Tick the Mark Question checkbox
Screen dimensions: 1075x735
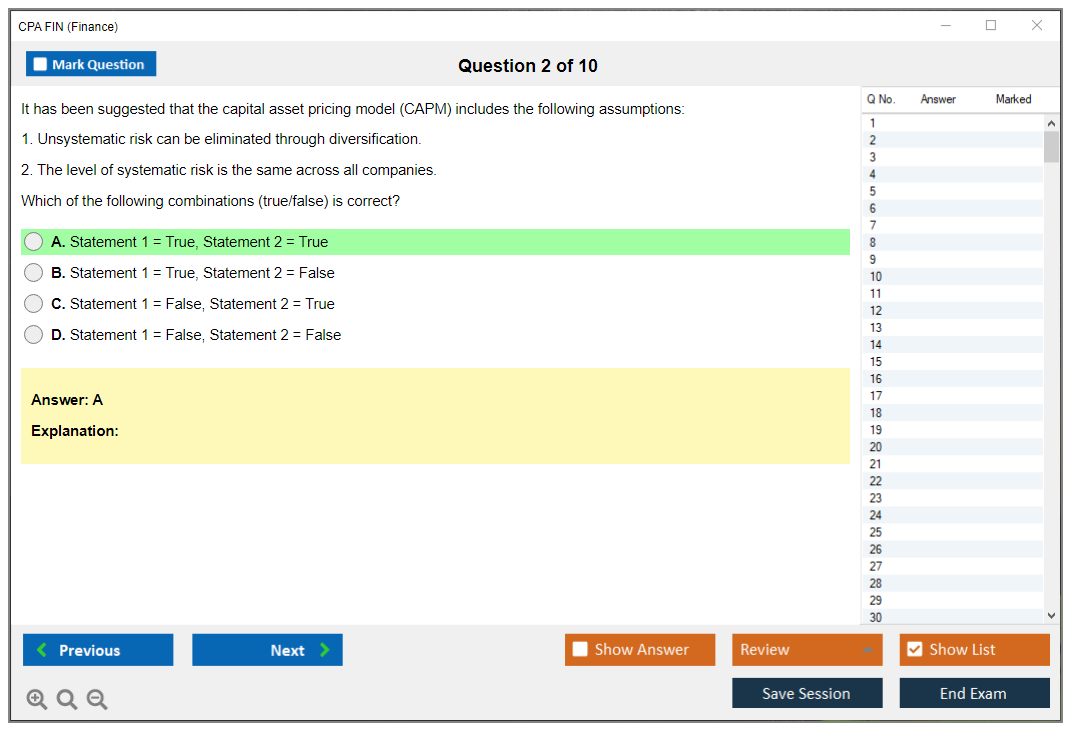[x=41, y=64]
